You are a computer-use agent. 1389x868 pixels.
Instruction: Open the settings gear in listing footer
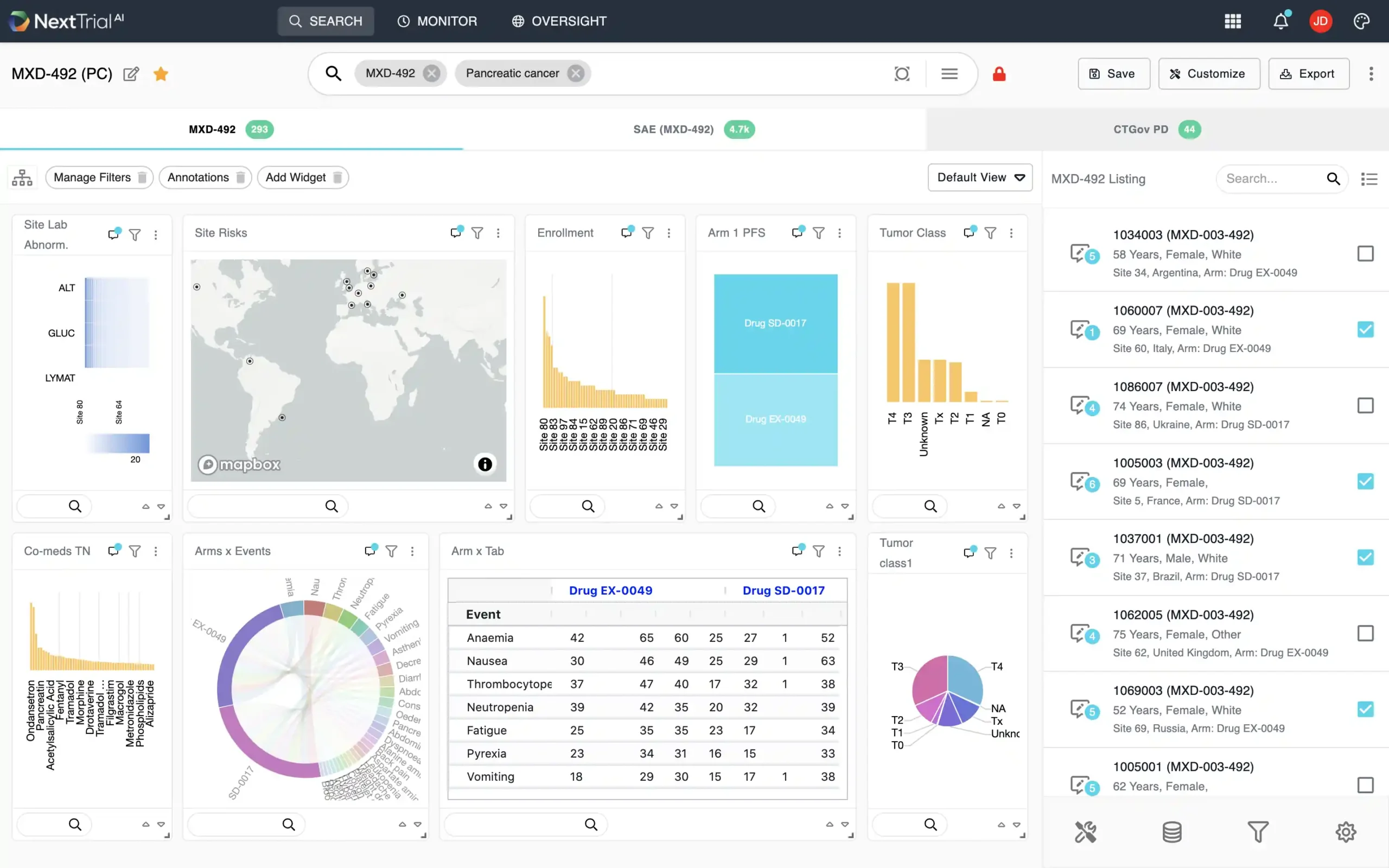tap(1345, 832)
